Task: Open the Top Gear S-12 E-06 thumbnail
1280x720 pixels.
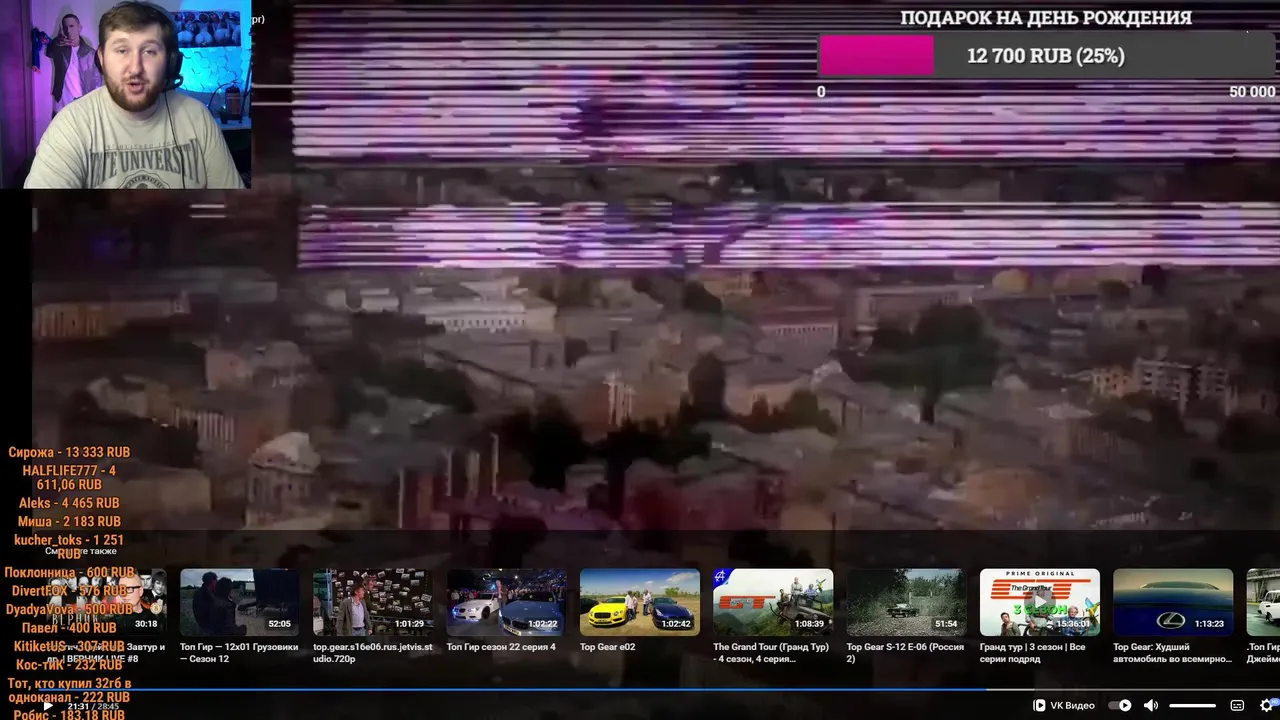Action: tap(906, 602)
